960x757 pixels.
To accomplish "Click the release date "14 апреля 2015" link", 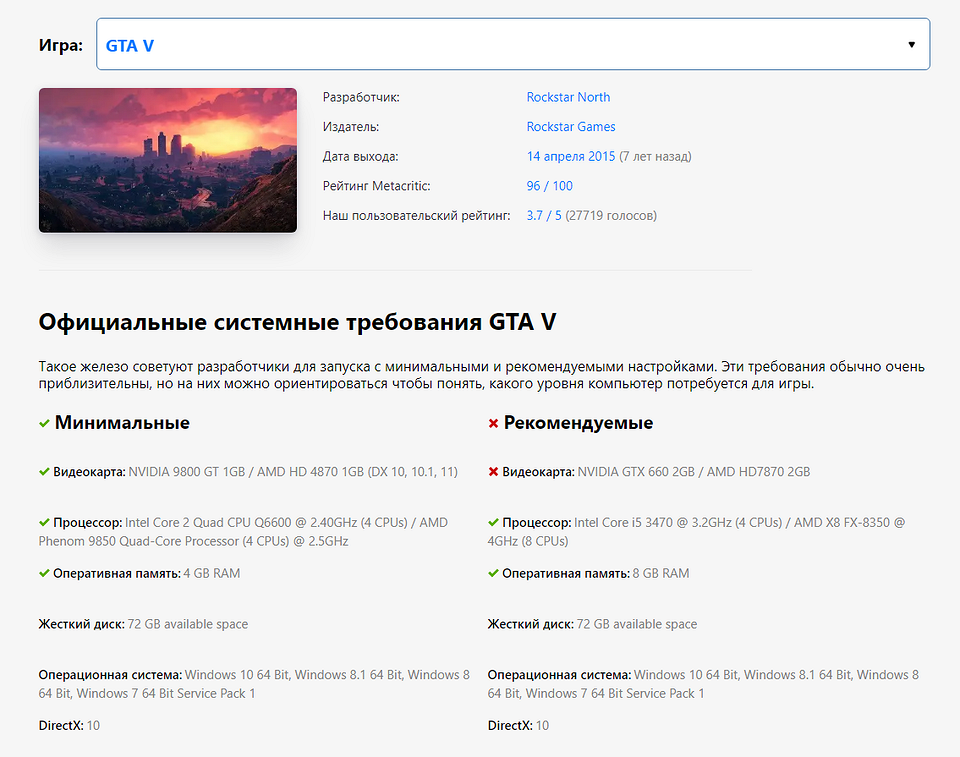I will (x=570, y=156).
